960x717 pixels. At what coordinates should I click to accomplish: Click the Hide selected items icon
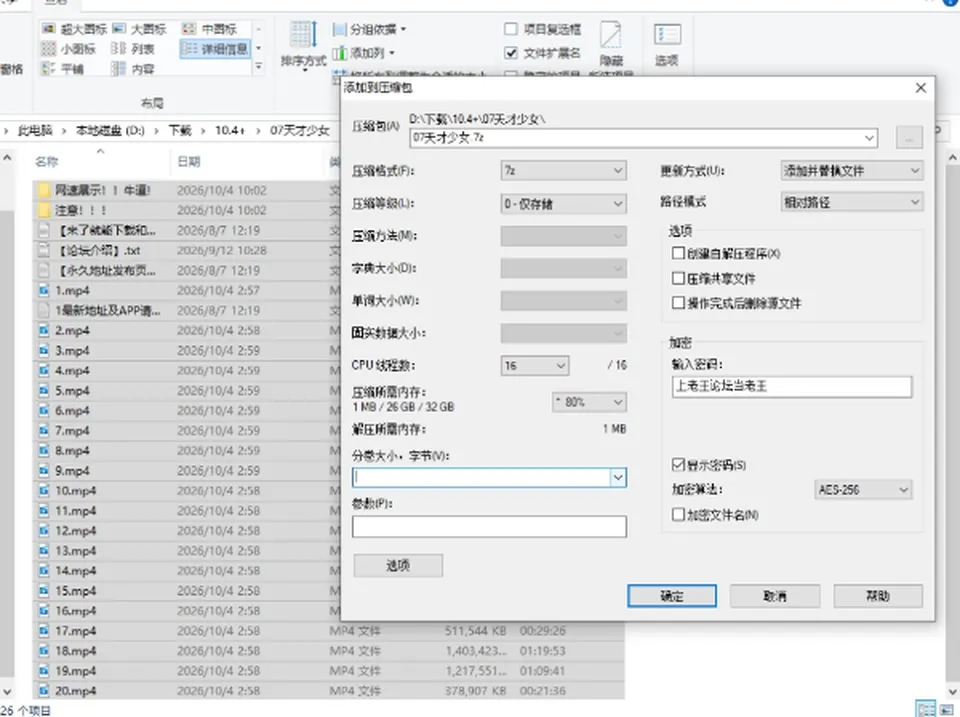pos(610,36)
